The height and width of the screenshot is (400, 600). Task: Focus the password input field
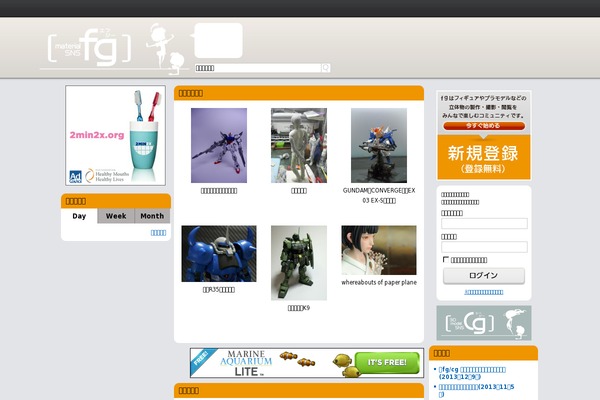click(x=484, y=247)
